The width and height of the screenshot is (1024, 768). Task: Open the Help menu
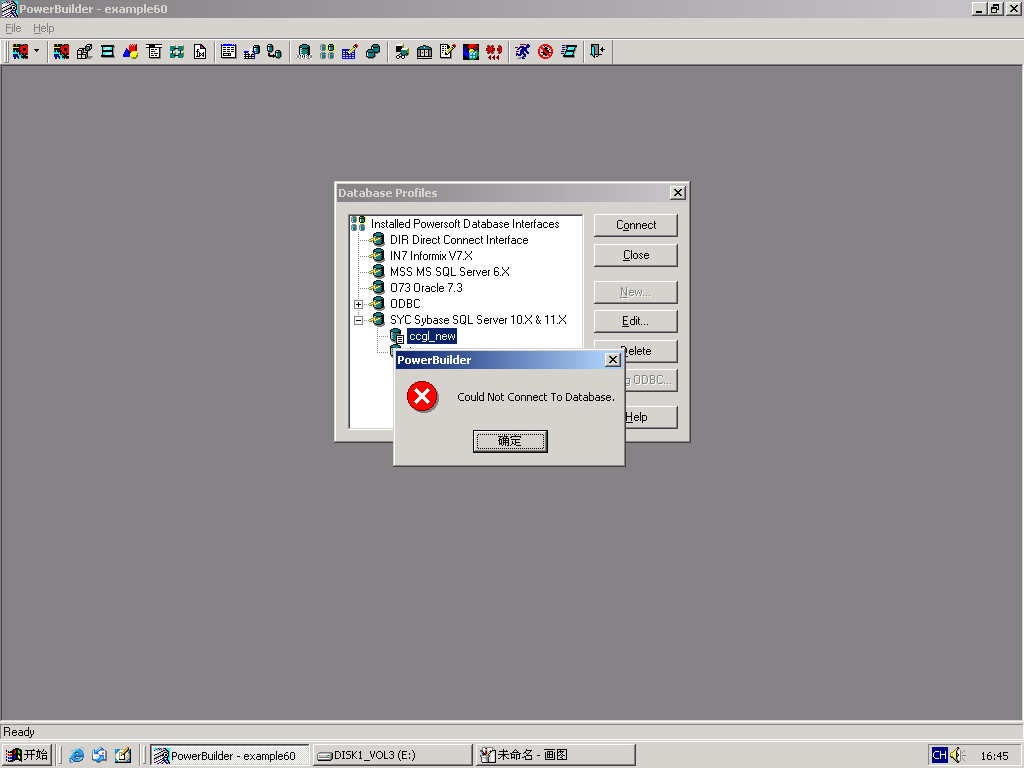coord(44,28)
